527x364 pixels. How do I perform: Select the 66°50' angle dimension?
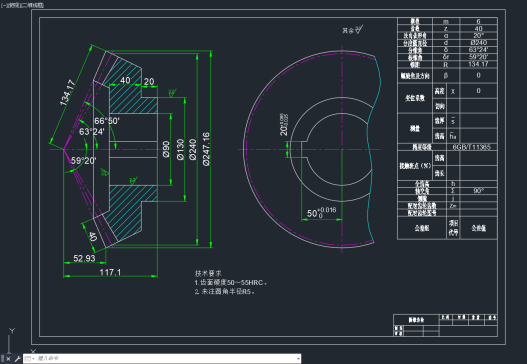pos(107,121)
